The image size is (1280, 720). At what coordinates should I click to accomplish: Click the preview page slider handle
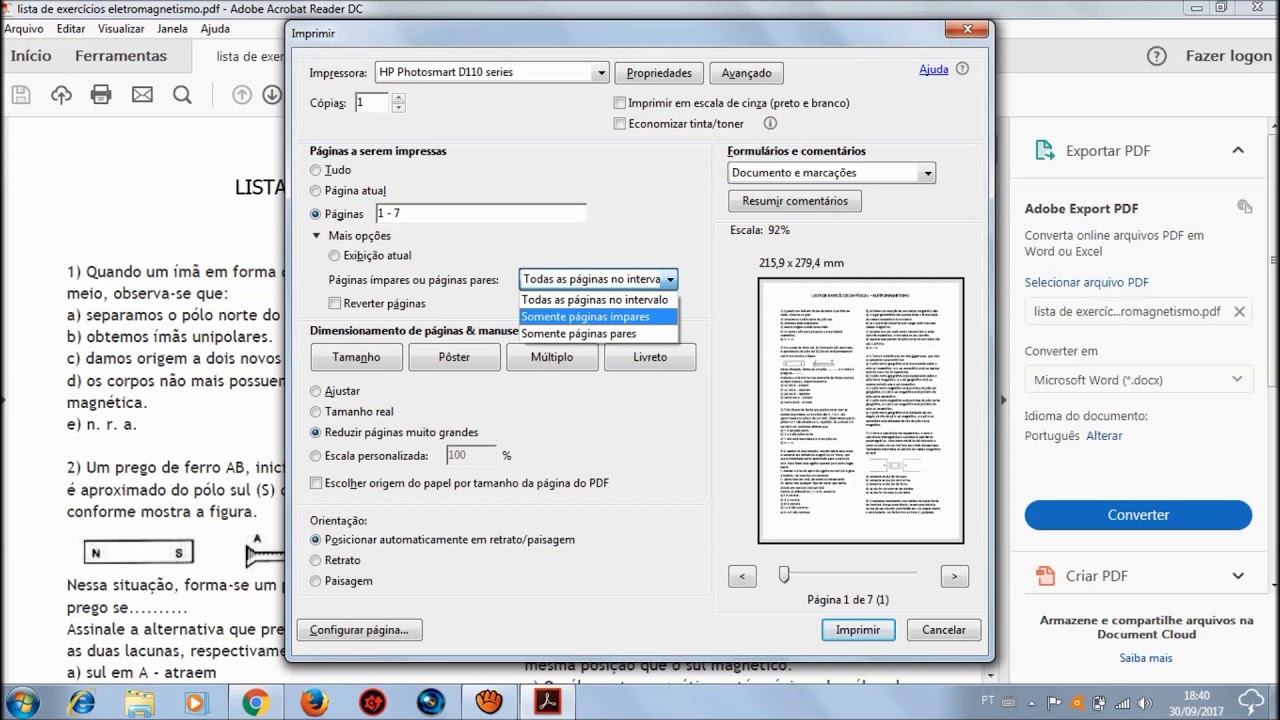point(784,574)
